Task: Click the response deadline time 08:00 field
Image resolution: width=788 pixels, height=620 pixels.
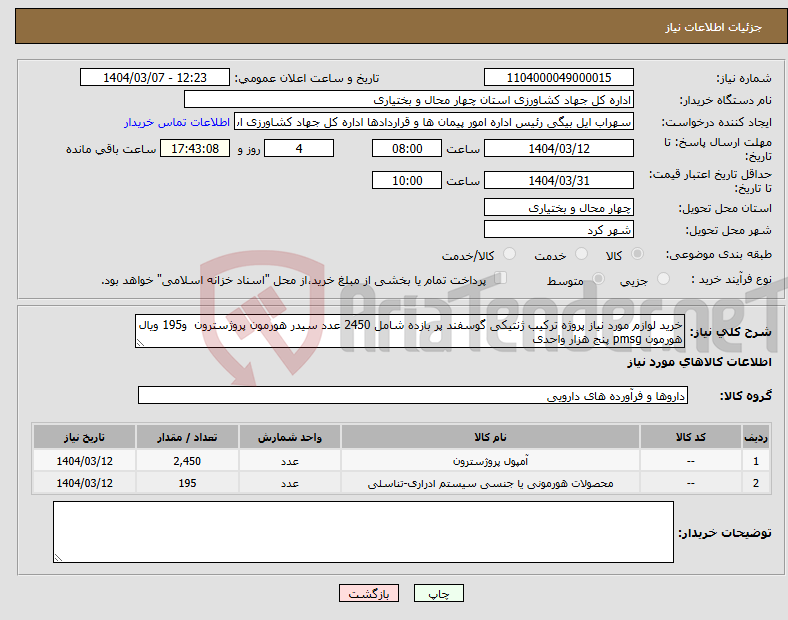Action: [407, 148]
